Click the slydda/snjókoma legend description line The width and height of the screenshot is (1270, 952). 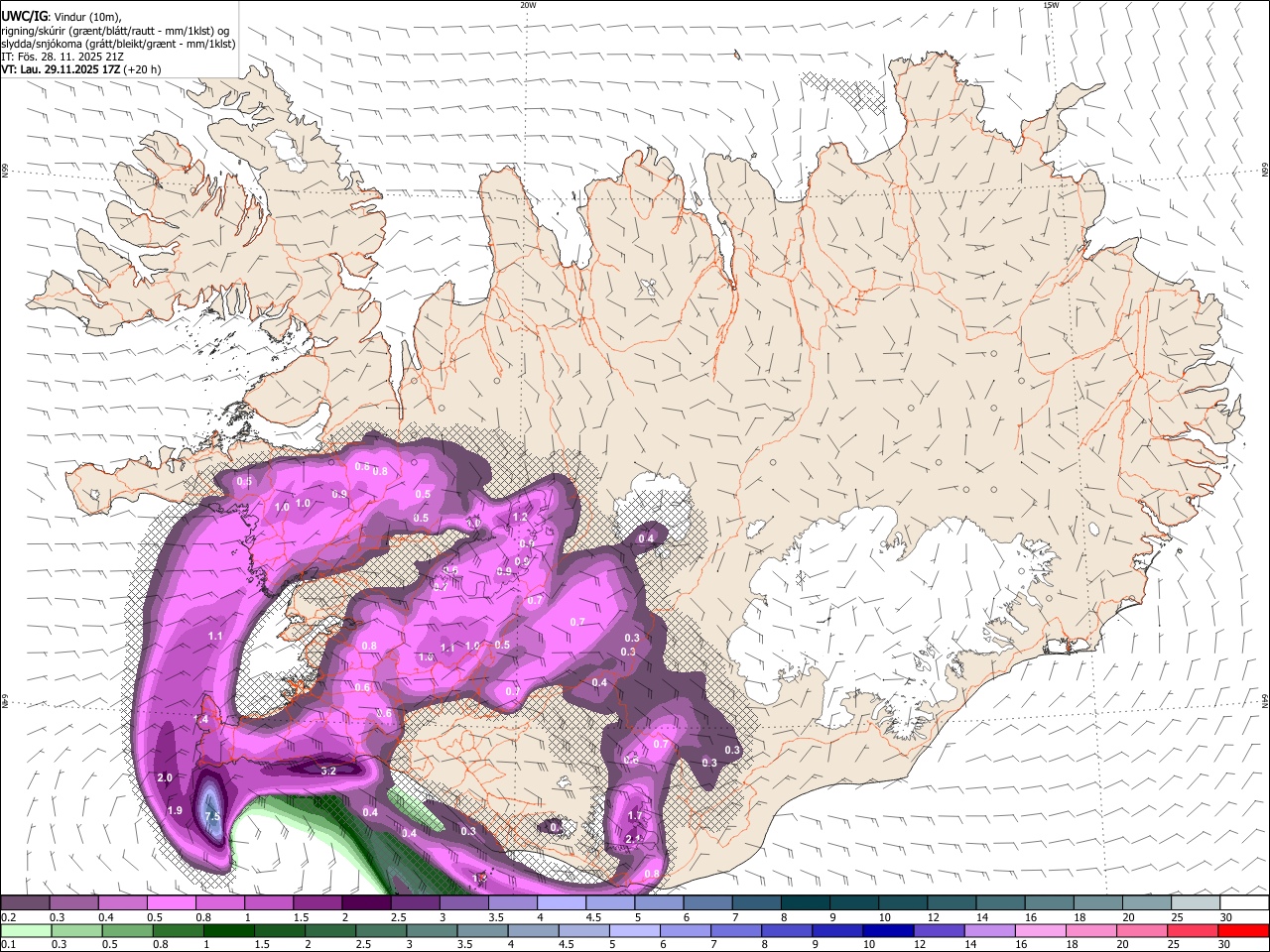point(118,44)
